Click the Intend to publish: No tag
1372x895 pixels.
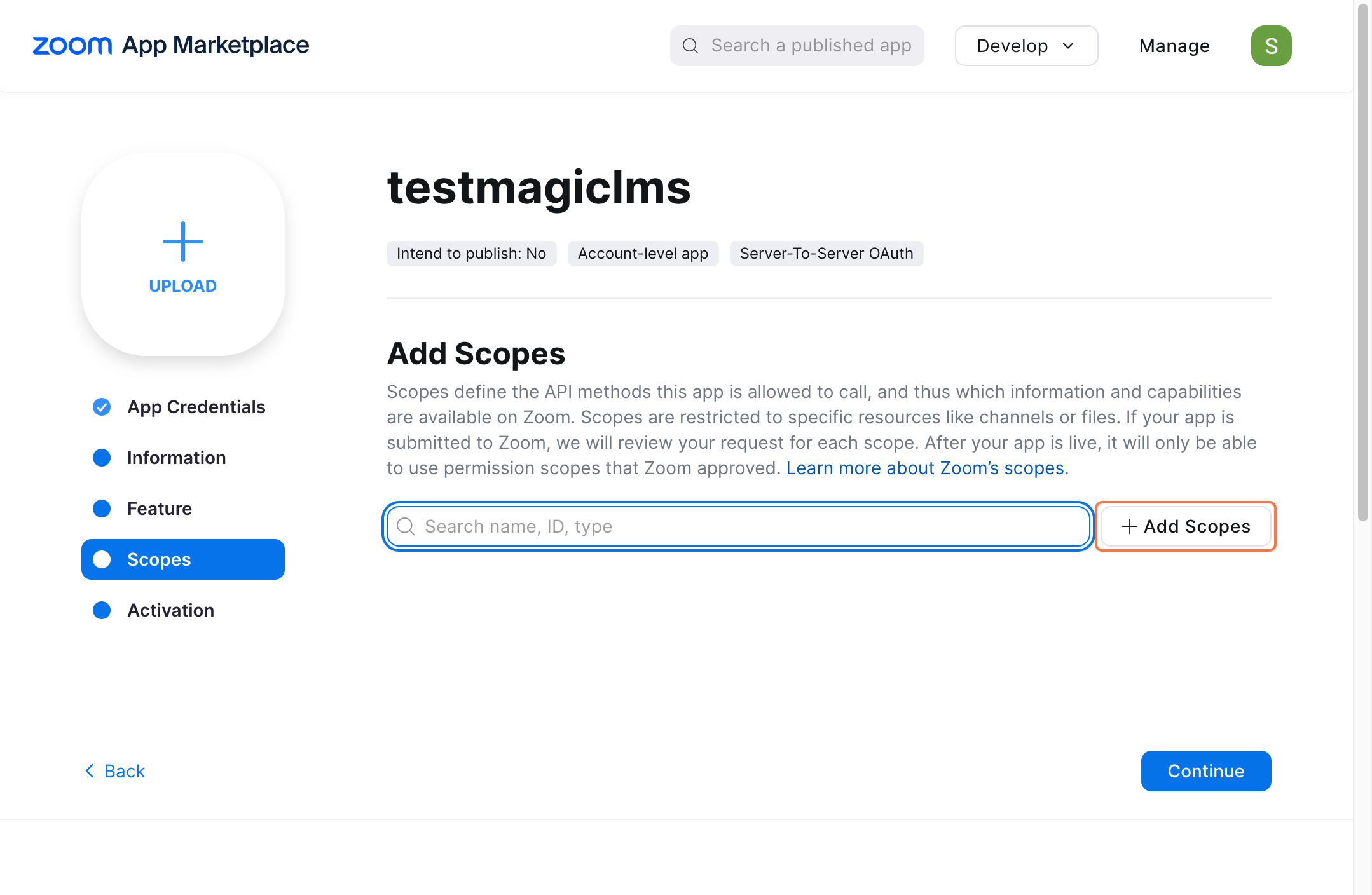tap(471, 254)
